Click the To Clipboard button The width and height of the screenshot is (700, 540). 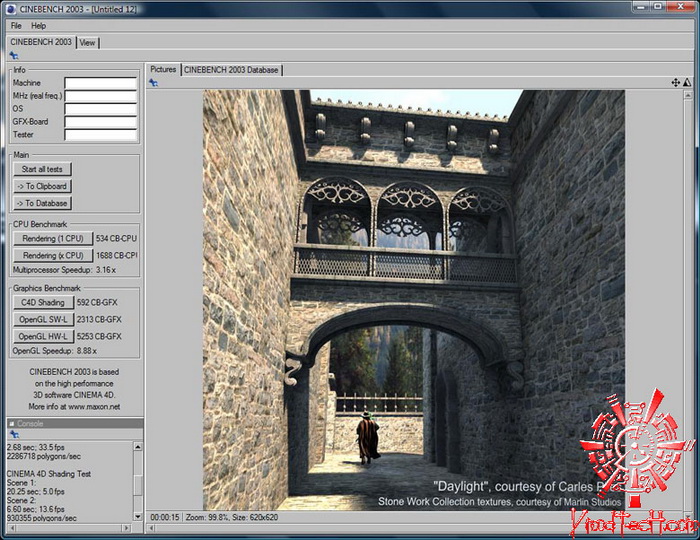[x=42, y=186]
